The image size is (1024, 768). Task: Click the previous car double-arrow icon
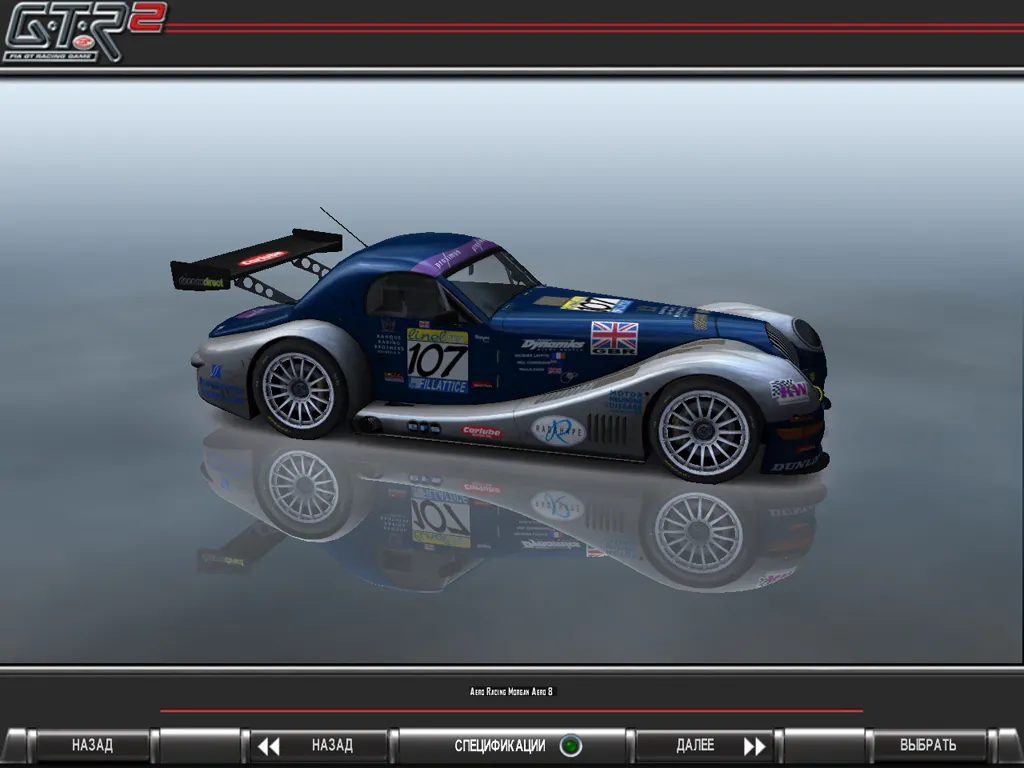click(269, 746)
